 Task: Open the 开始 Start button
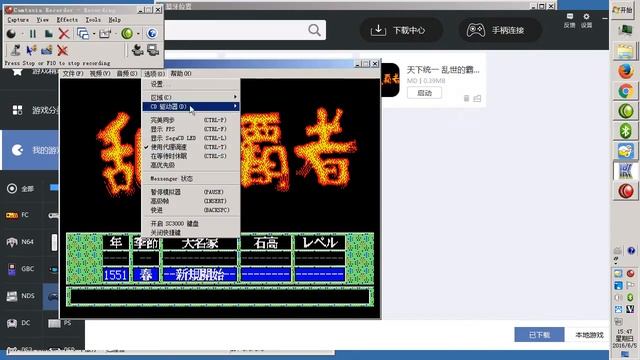point(622,9)
